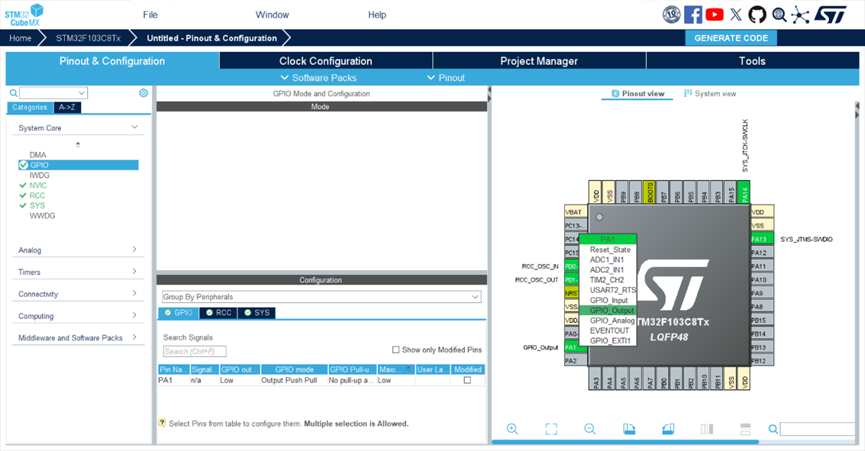Click the search magnifier icon above categories
The width and height of the screenshot is (865, 451).
(x=13, y=93)
